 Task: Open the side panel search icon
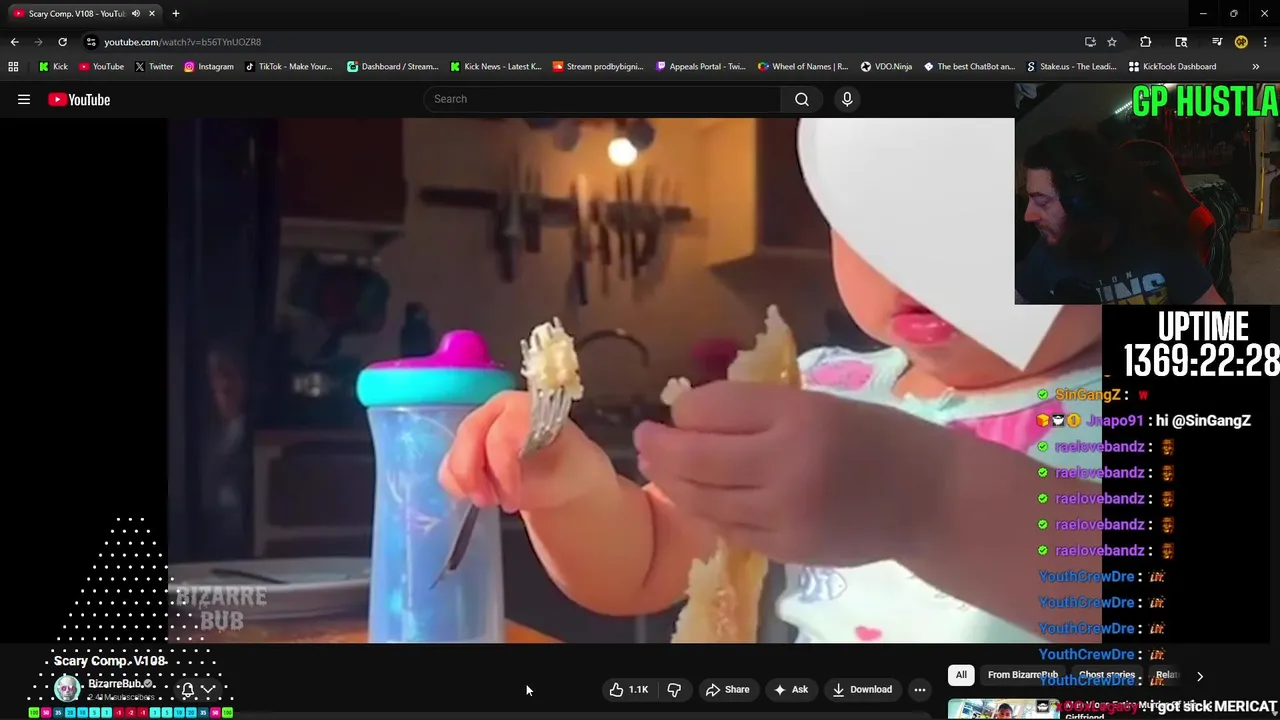pos(1181,42)
